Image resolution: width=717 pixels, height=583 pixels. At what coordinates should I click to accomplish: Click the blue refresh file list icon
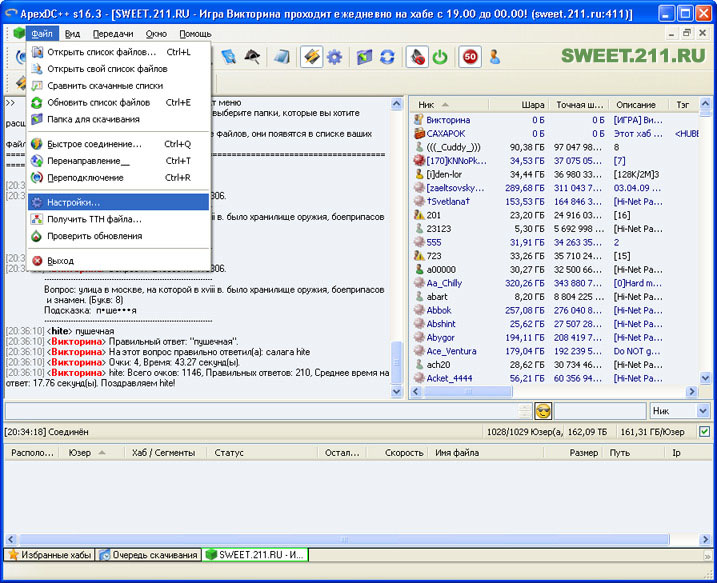point(387,57)
